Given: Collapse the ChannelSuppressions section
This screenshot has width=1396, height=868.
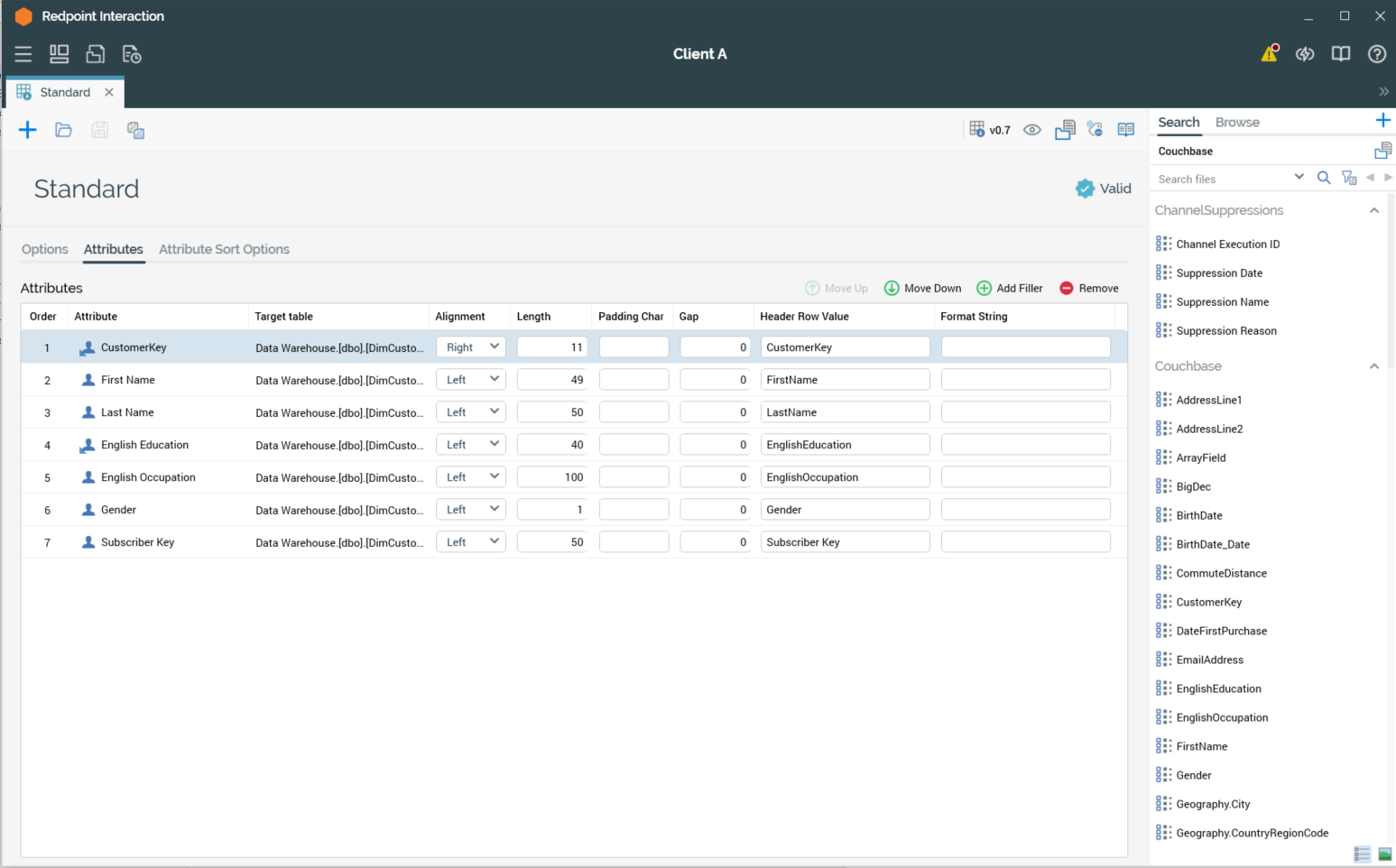Looking at the screenshot, I should coord(1373,210).
